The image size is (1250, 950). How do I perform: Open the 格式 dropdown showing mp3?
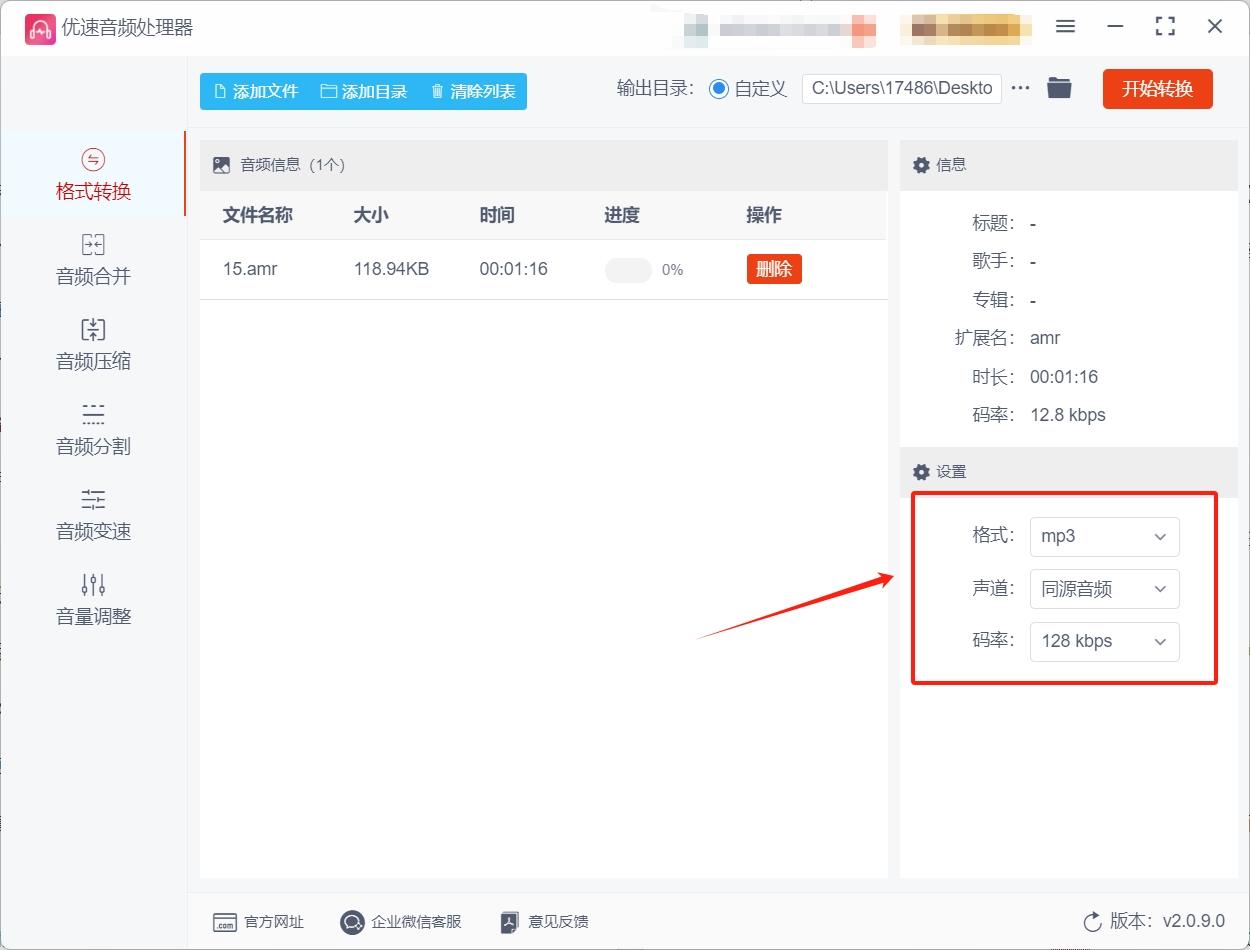pos(1104,537)
